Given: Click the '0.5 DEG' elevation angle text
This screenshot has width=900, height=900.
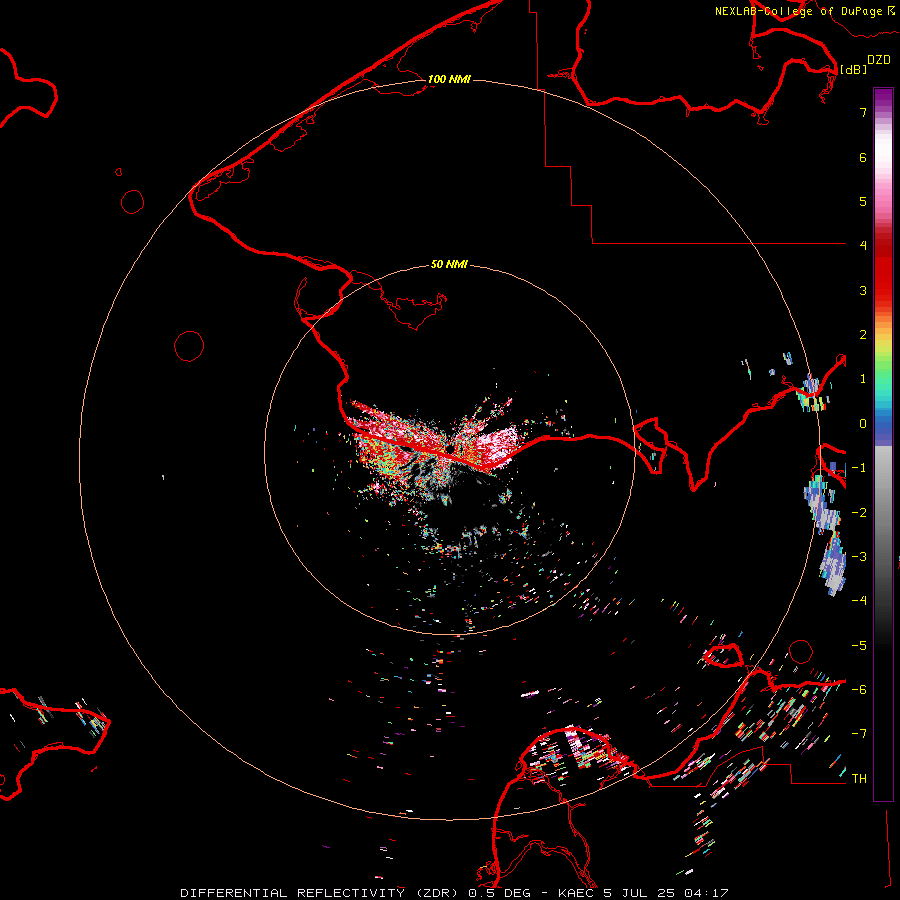Looking at the screenshot, I should click(x=499, y=893).
